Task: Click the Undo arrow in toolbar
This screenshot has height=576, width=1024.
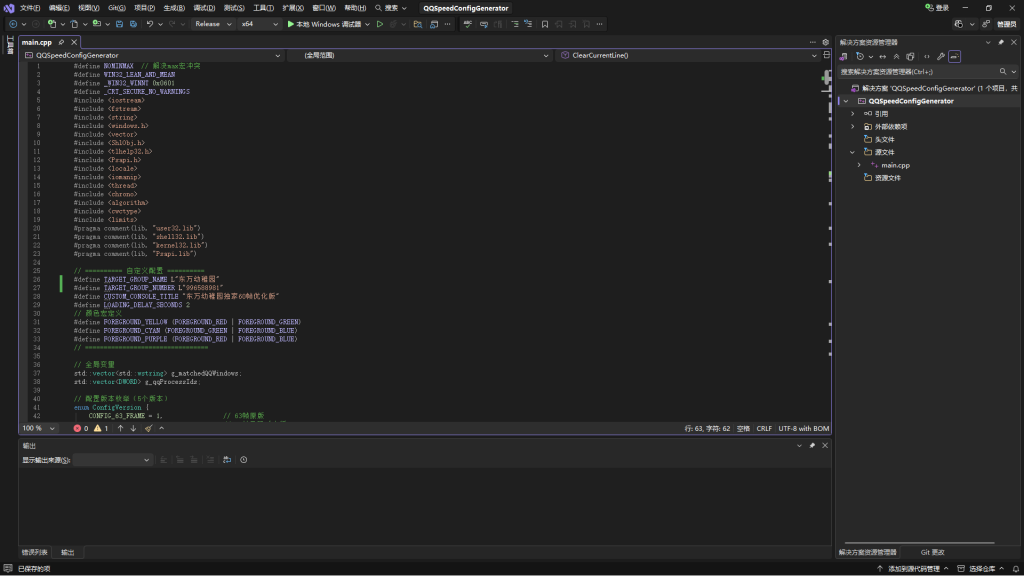Action: [150, 24]
